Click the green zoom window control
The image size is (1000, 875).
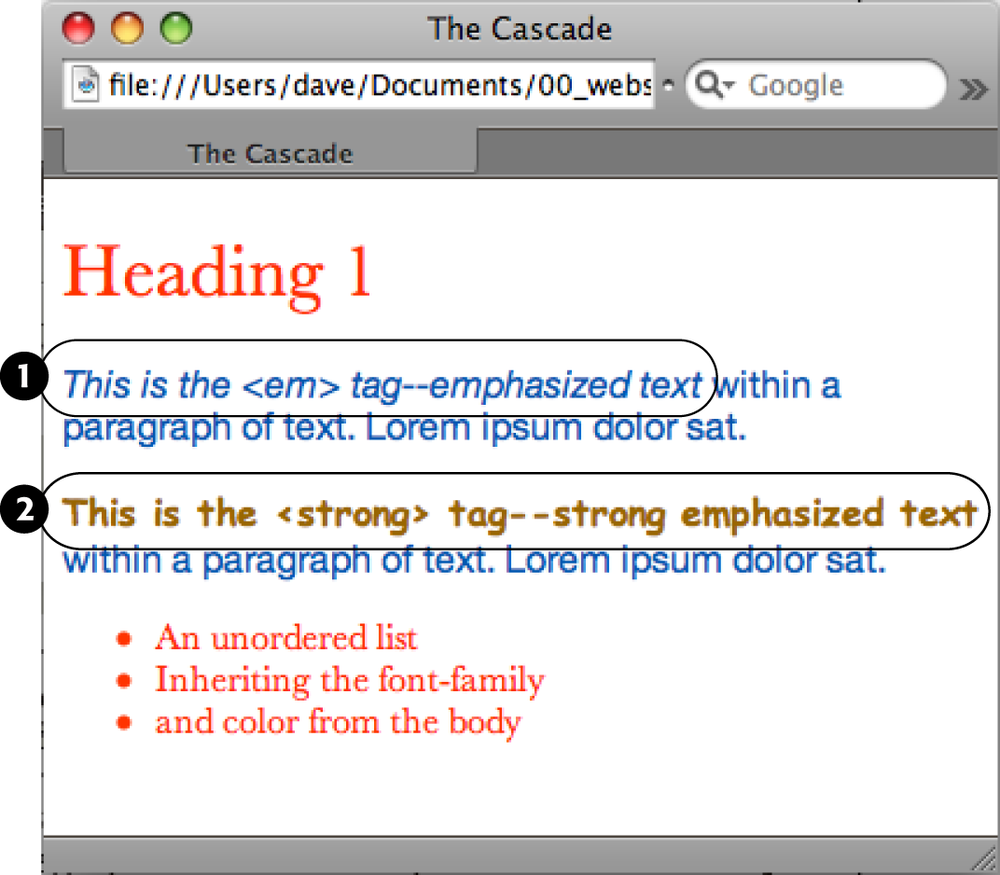pos(175,29)
